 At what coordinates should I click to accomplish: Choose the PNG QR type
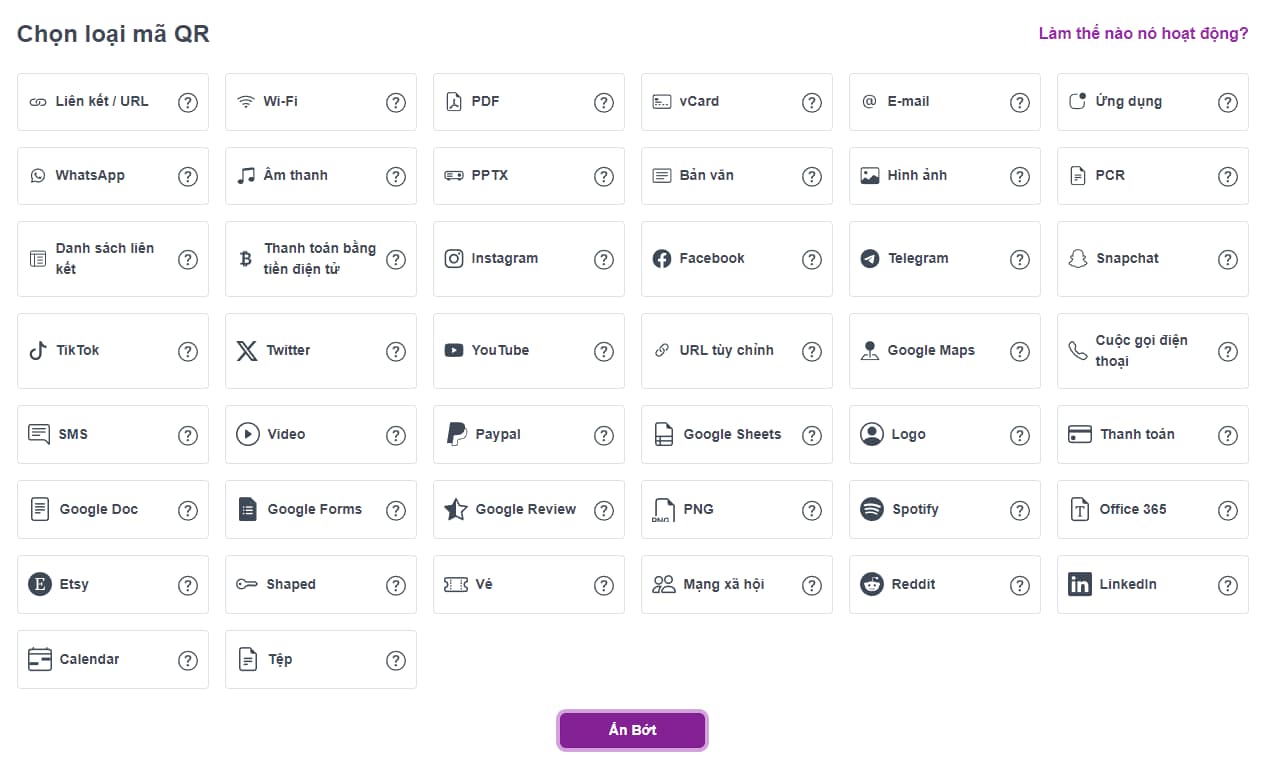pyautogui.click(x=737, y=510)
